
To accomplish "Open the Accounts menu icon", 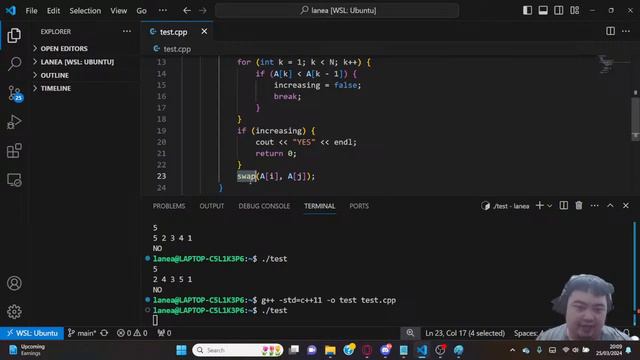I will point(14,283).
